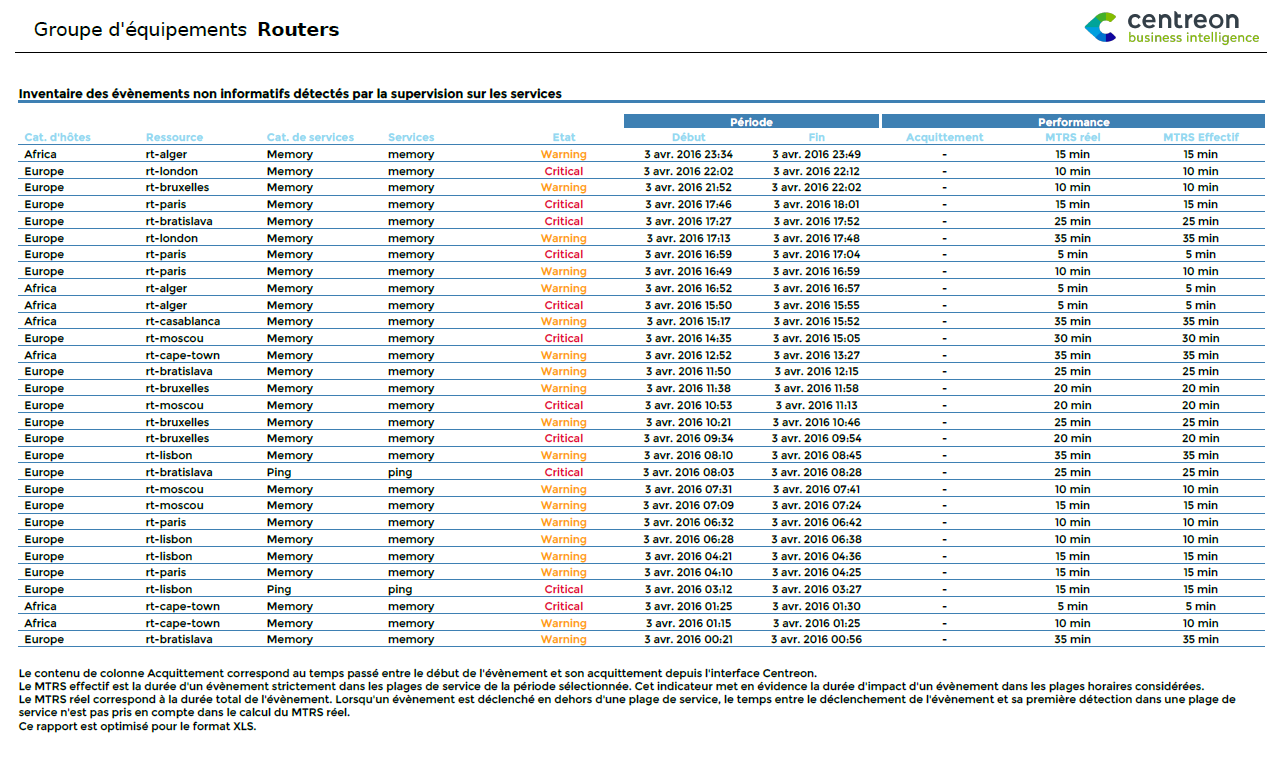Click 'Ping' category in the rt-lisbon row
This screenshot has width=1278, height=763.
pos(279,590)
